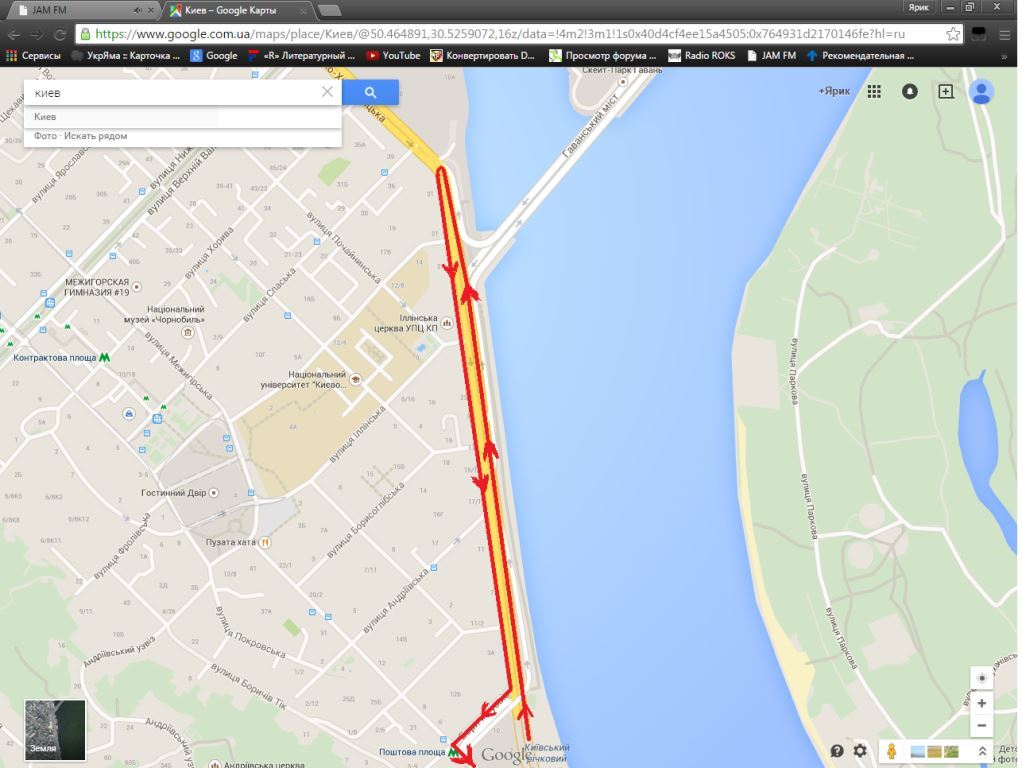Open the Google notifications bell
The height and width of the screenshot is (768, 1022).
(x=909, y=92)
